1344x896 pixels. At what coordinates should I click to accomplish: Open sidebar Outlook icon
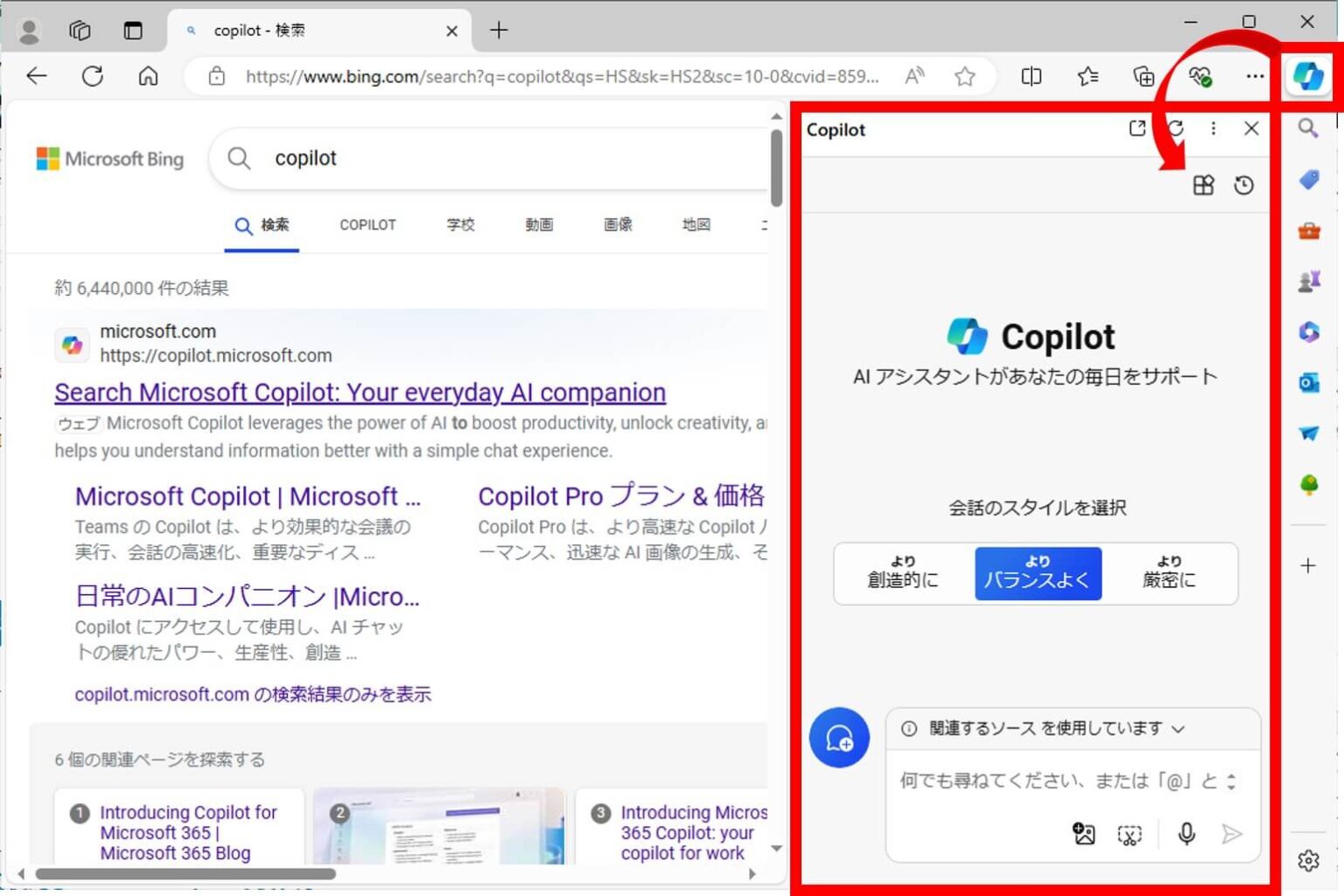1308,382
